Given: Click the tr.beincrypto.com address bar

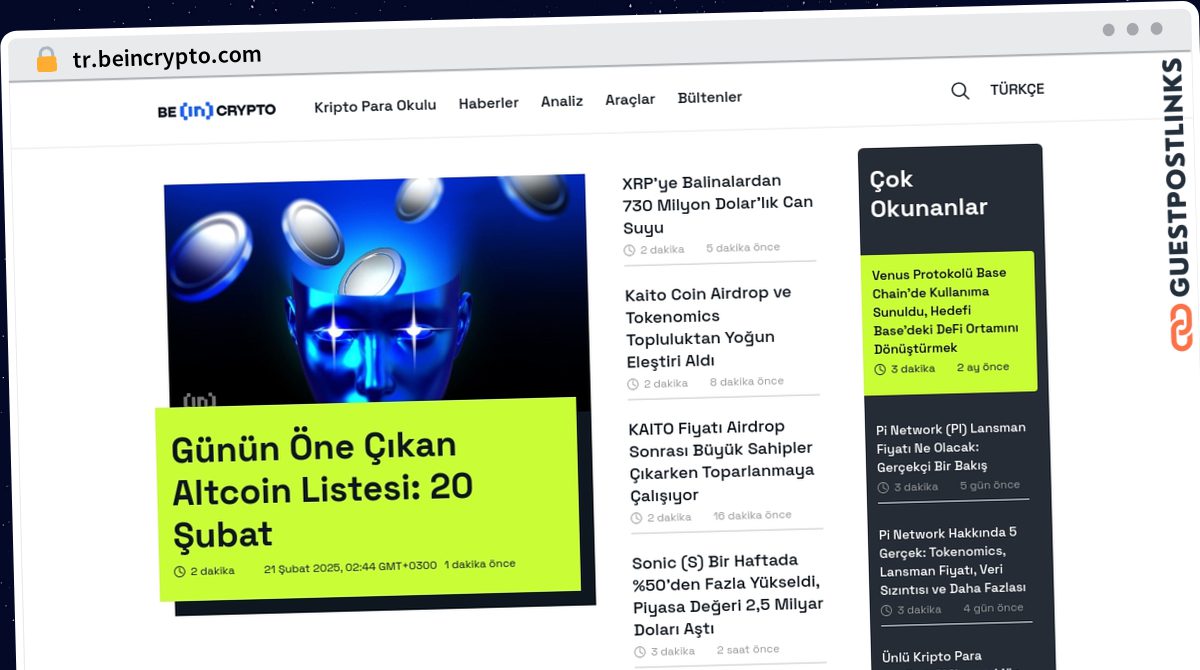Looking at the screenshot, I should point(167,58).
